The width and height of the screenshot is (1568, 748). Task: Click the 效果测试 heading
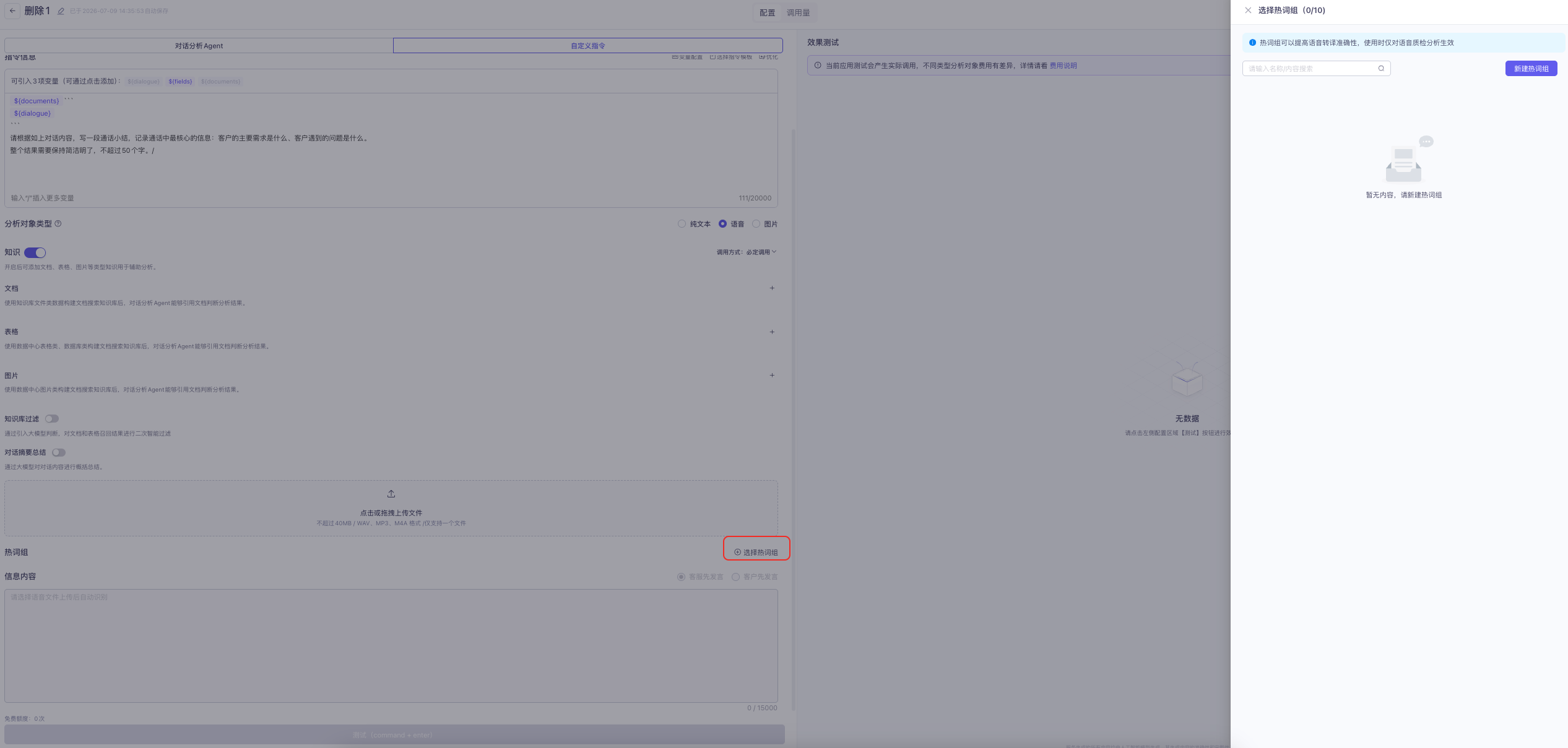(823, 43)
